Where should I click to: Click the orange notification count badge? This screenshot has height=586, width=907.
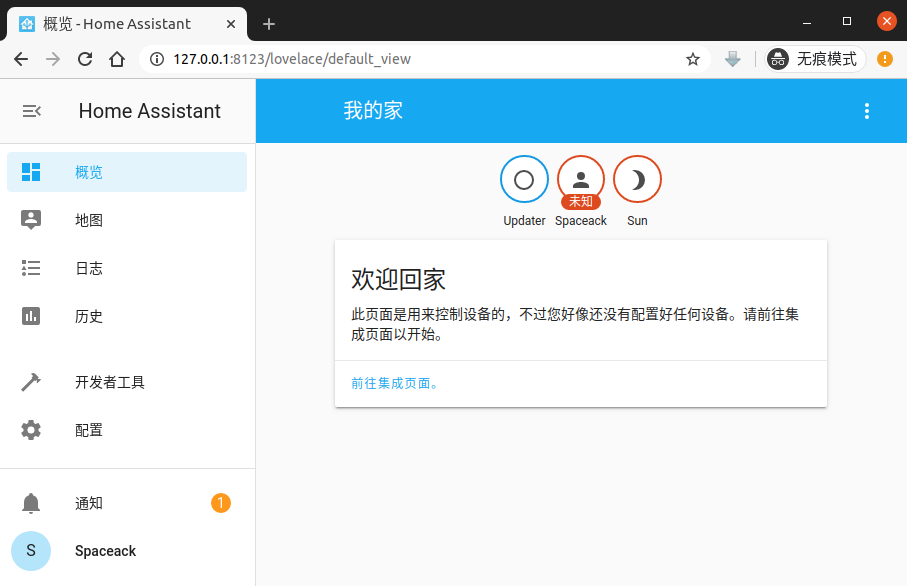coord(221,503)
